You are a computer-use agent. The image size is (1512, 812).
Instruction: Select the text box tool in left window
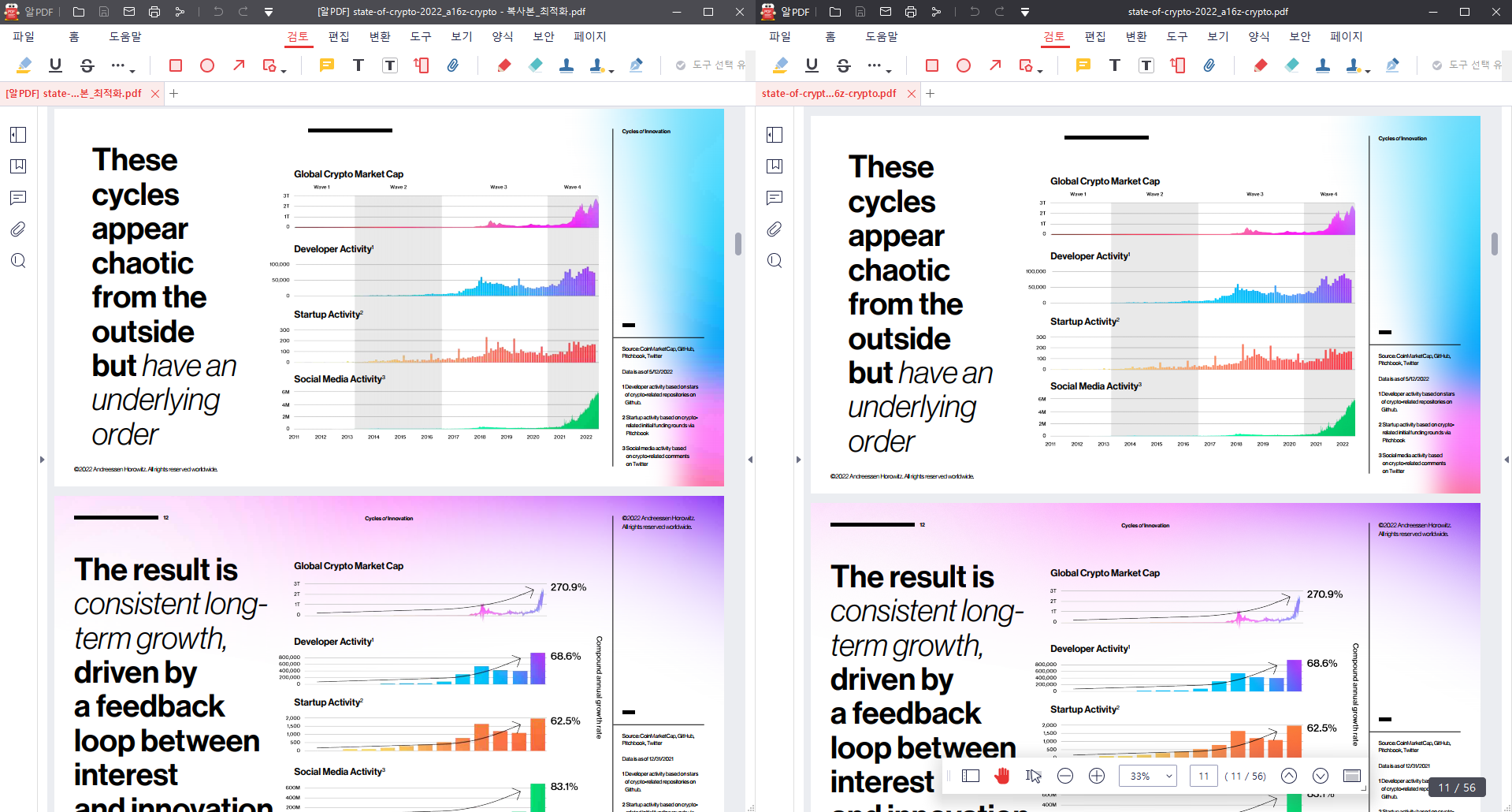tap(390, 65)
